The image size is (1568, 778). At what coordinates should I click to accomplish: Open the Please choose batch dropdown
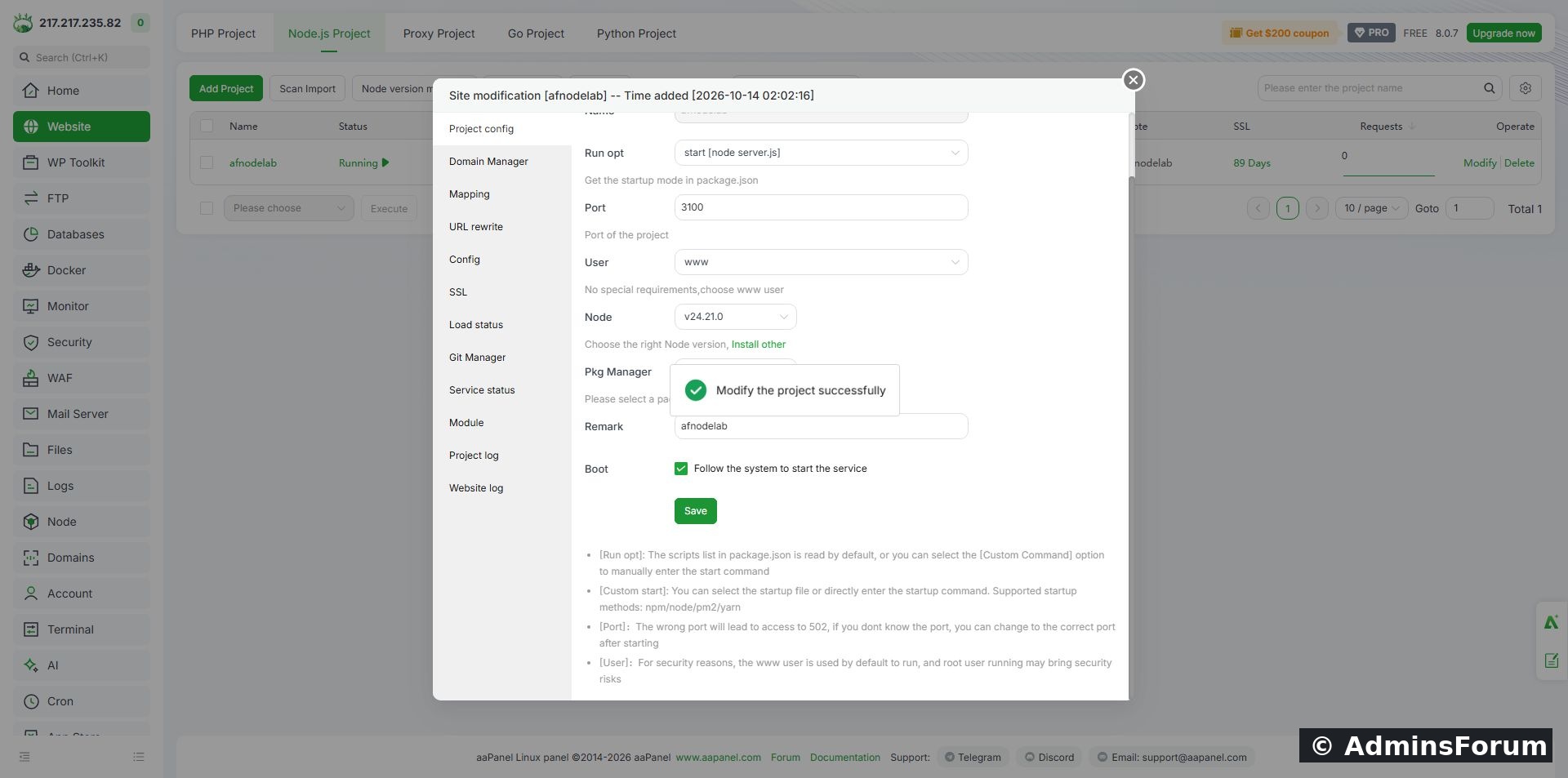(288, 208)
